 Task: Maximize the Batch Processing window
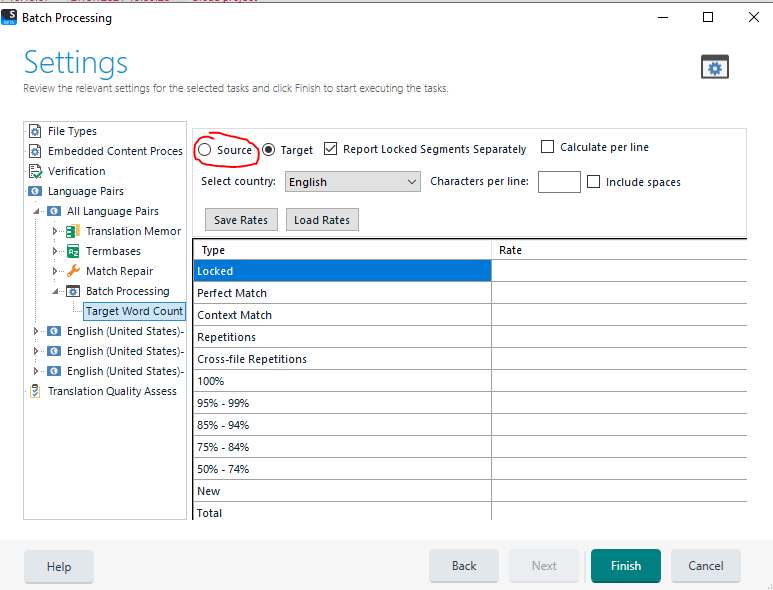pyautogui.click(x=708, y=17)
